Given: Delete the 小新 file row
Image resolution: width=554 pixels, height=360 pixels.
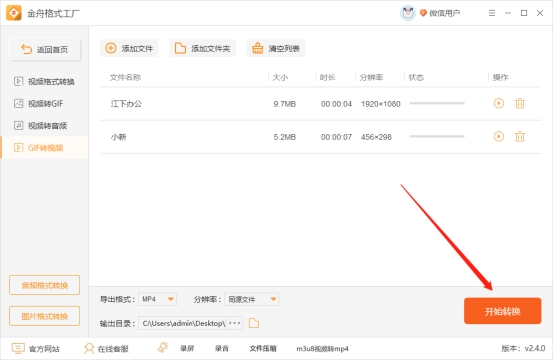Looking at the screenshot, I should click(520, 136).
